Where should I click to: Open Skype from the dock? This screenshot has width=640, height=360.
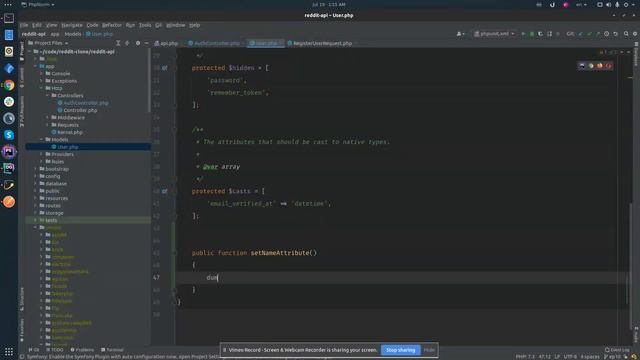coord(9,135)
